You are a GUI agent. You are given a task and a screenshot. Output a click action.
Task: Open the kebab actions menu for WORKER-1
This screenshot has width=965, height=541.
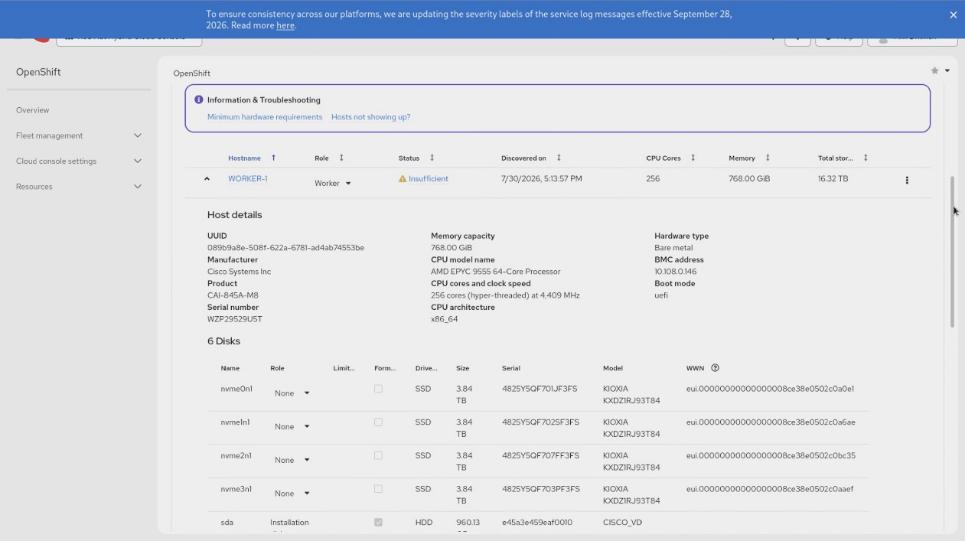[907, 180]
